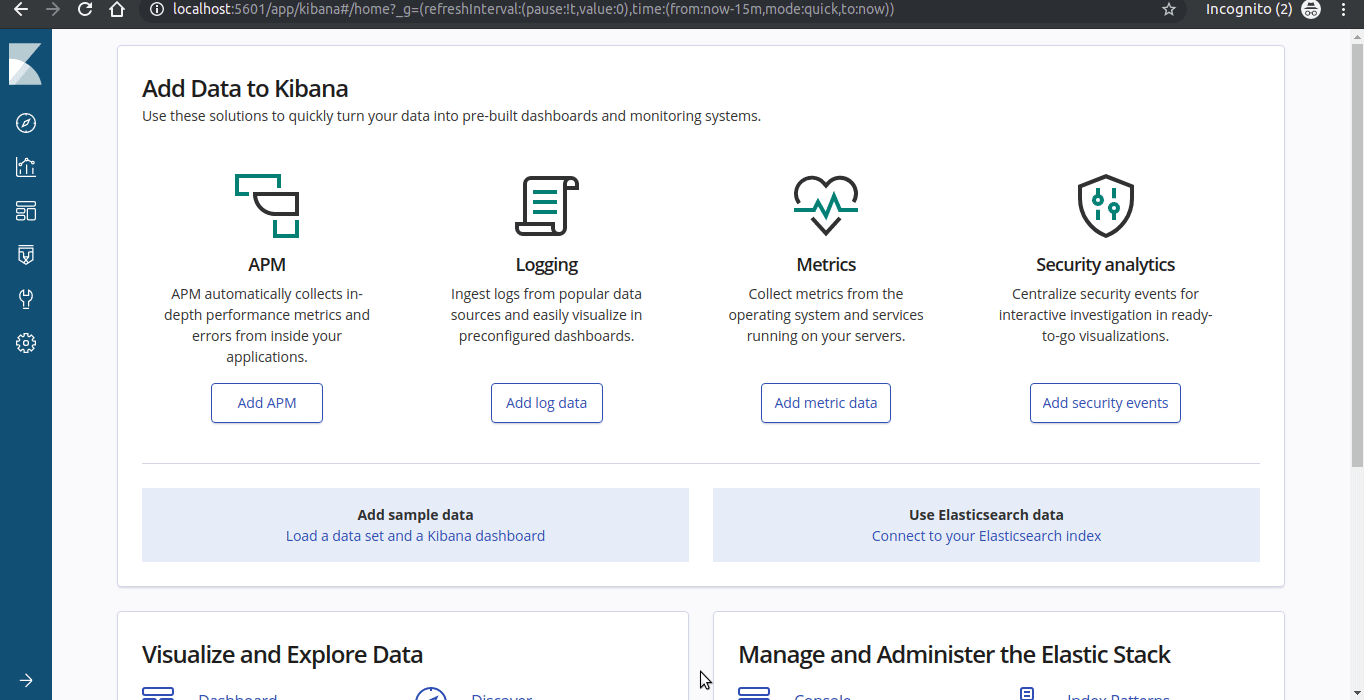Bookmark page with star icon

point(1169,9)
